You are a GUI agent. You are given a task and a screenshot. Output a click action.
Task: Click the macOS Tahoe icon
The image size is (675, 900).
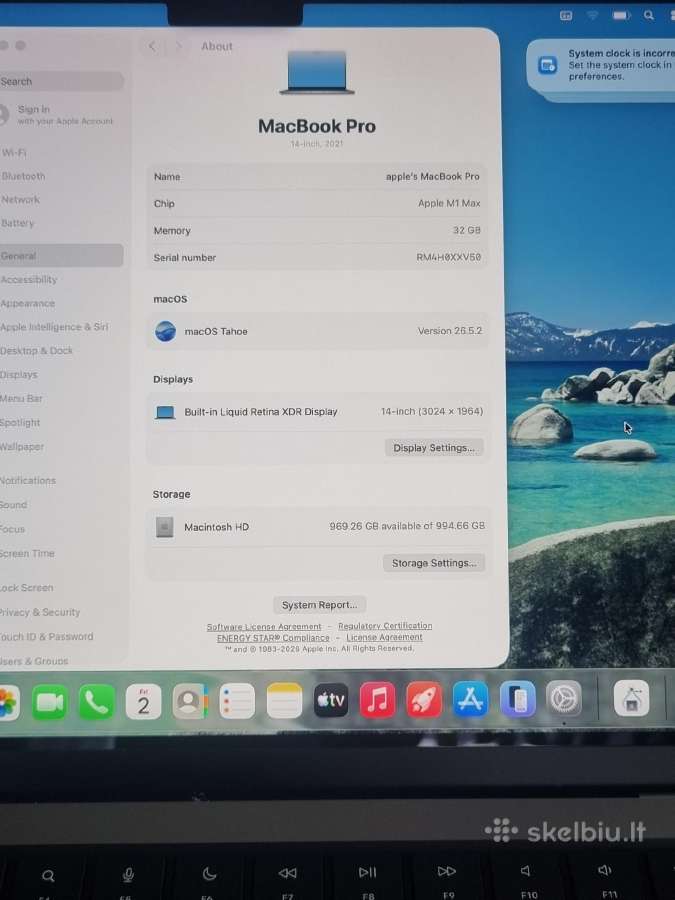[165, 331]
